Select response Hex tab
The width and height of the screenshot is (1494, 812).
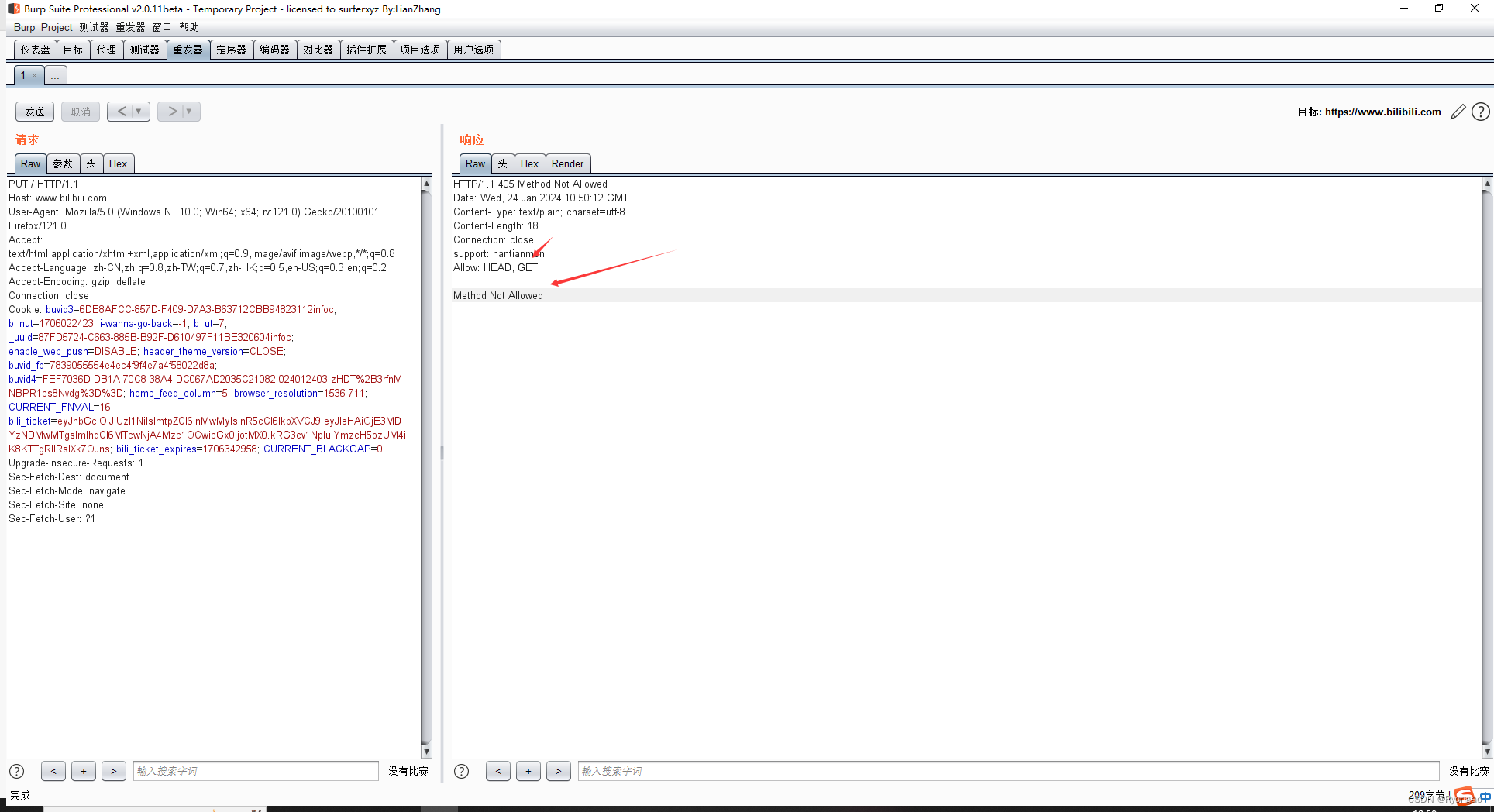coord(530,163)
